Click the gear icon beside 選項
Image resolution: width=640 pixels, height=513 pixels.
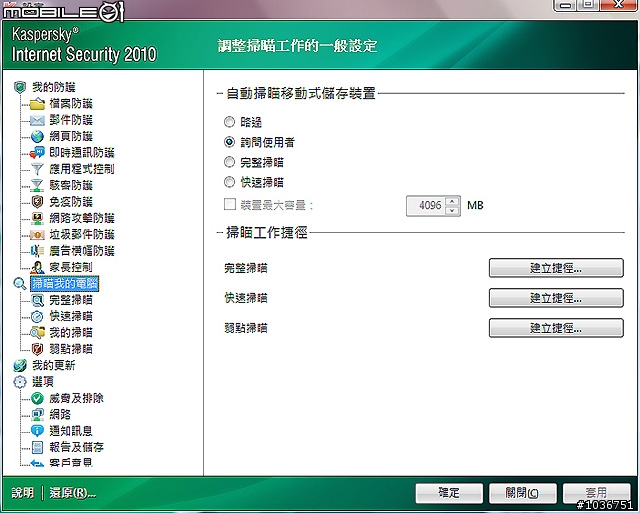click(20, 382)
